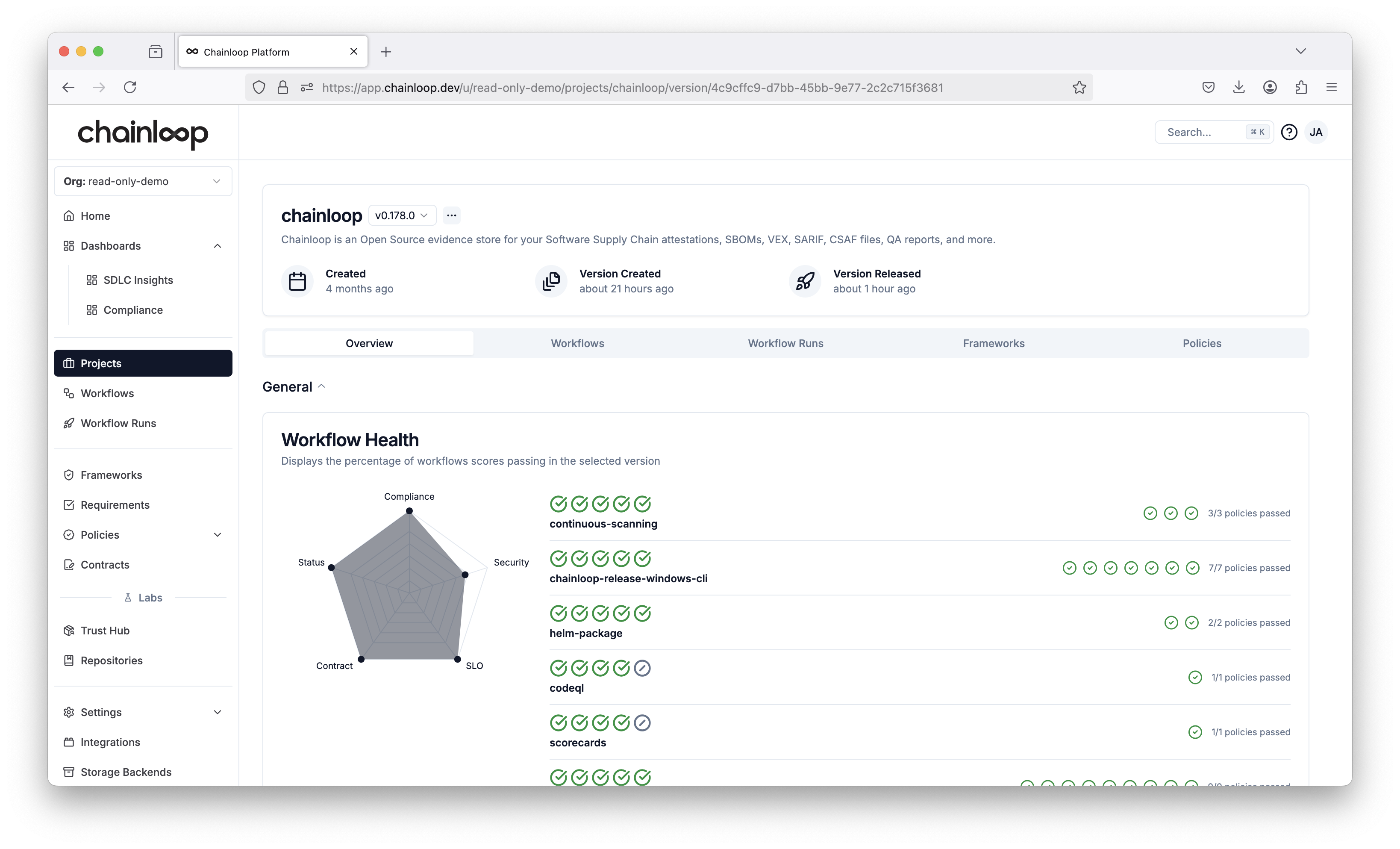Screen dimensions: 1400x849
Task: Open a new browser tab with plus
Action: click(386, 52)
